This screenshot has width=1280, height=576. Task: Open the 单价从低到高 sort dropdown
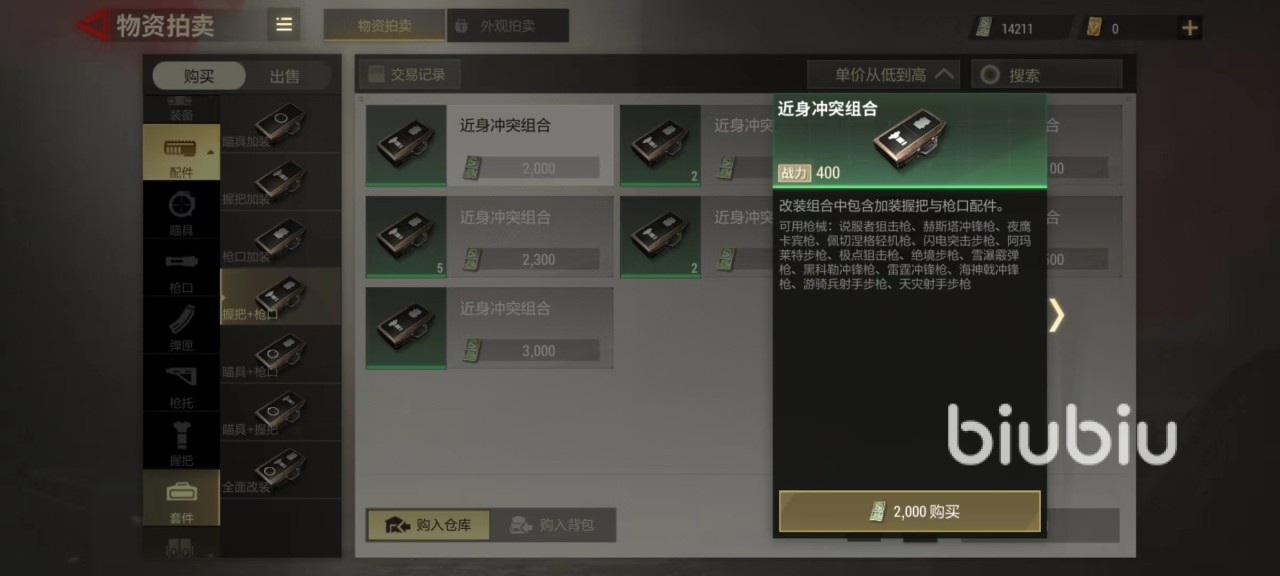coord(883,74)
